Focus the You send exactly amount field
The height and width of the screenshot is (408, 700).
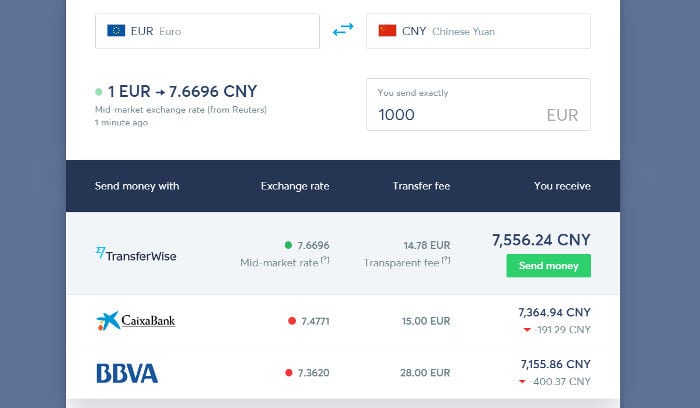click(478, 104)
